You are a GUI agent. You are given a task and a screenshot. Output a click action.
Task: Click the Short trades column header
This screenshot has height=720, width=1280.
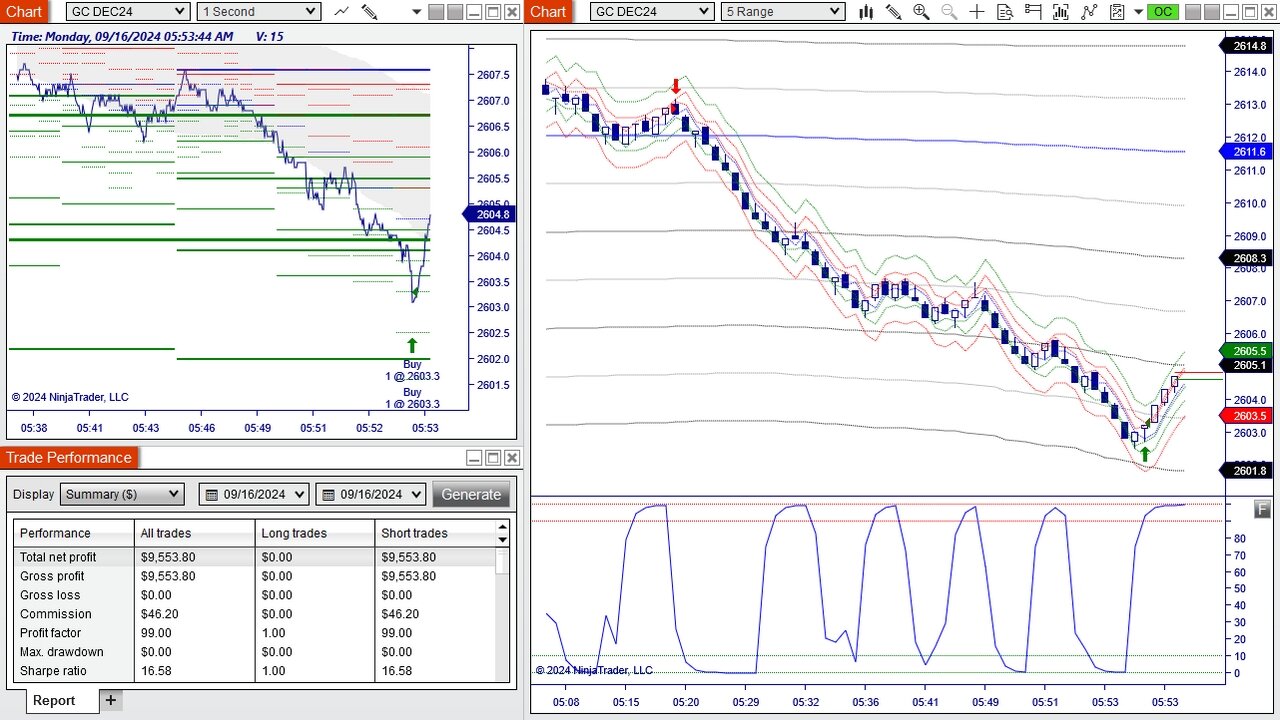click(435, 533)
